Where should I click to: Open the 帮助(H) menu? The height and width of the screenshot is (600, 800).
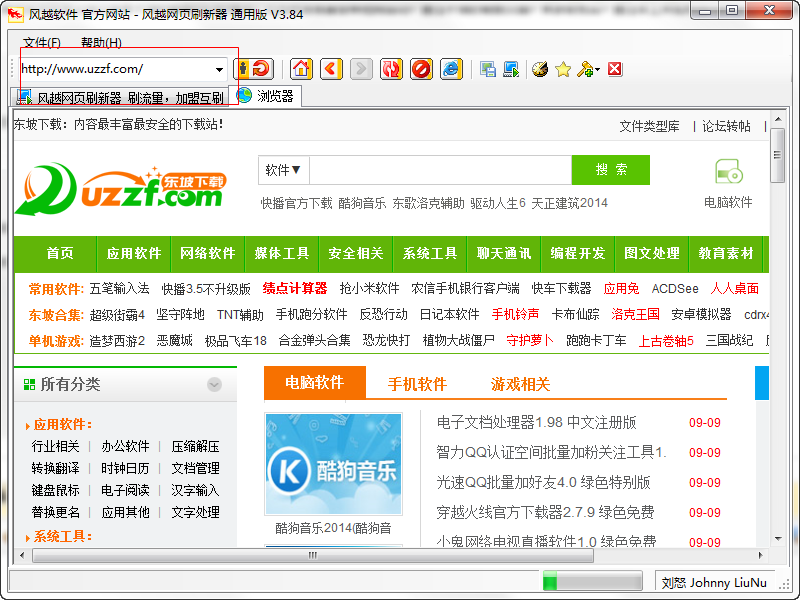(102, 42)
